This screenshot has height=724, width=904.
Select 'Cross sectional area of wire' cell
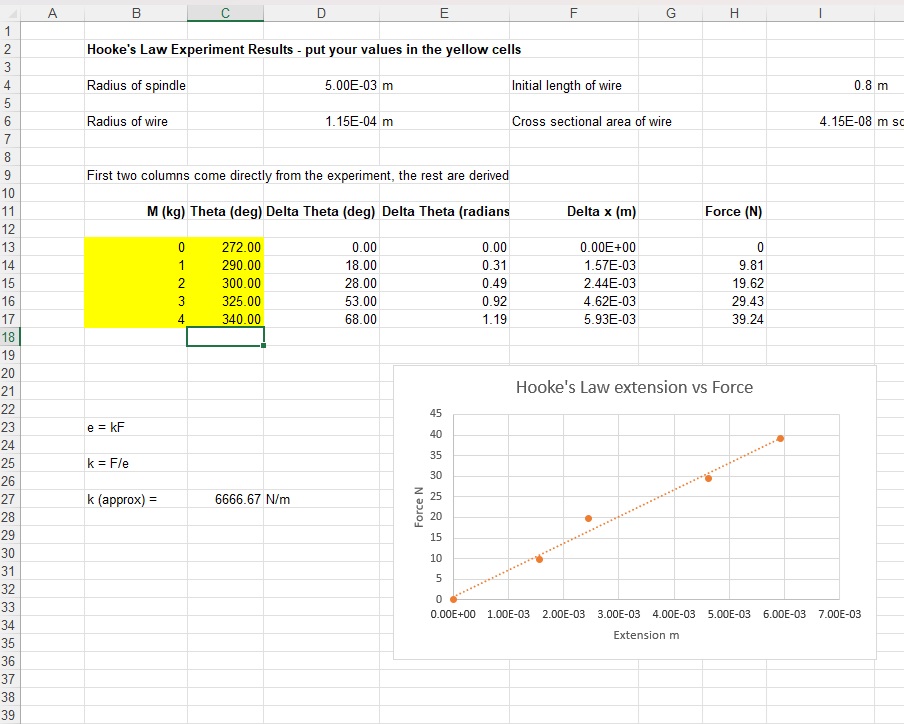[x=592, y=121]
